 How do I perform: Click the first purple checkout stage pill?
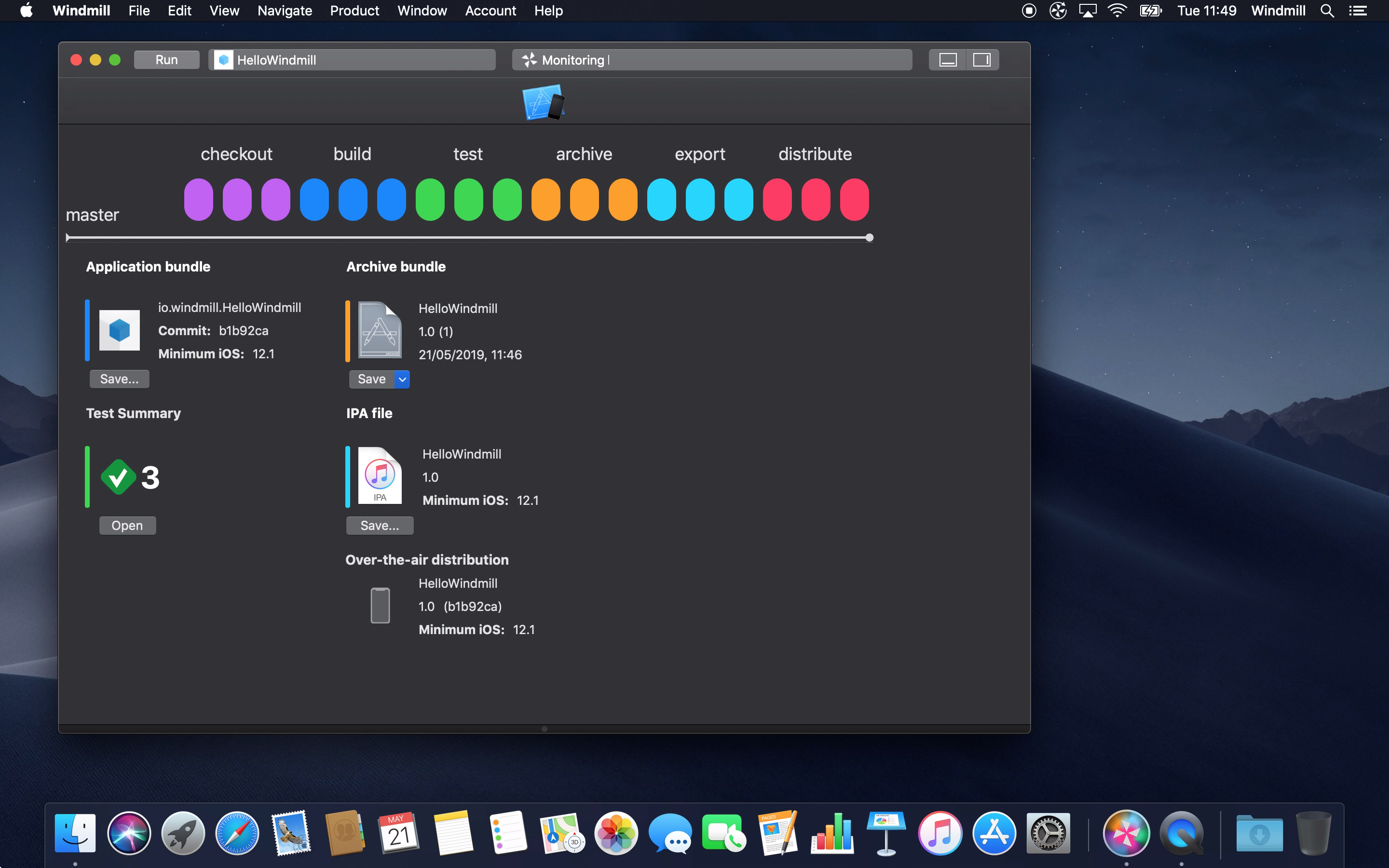point(199,199)
